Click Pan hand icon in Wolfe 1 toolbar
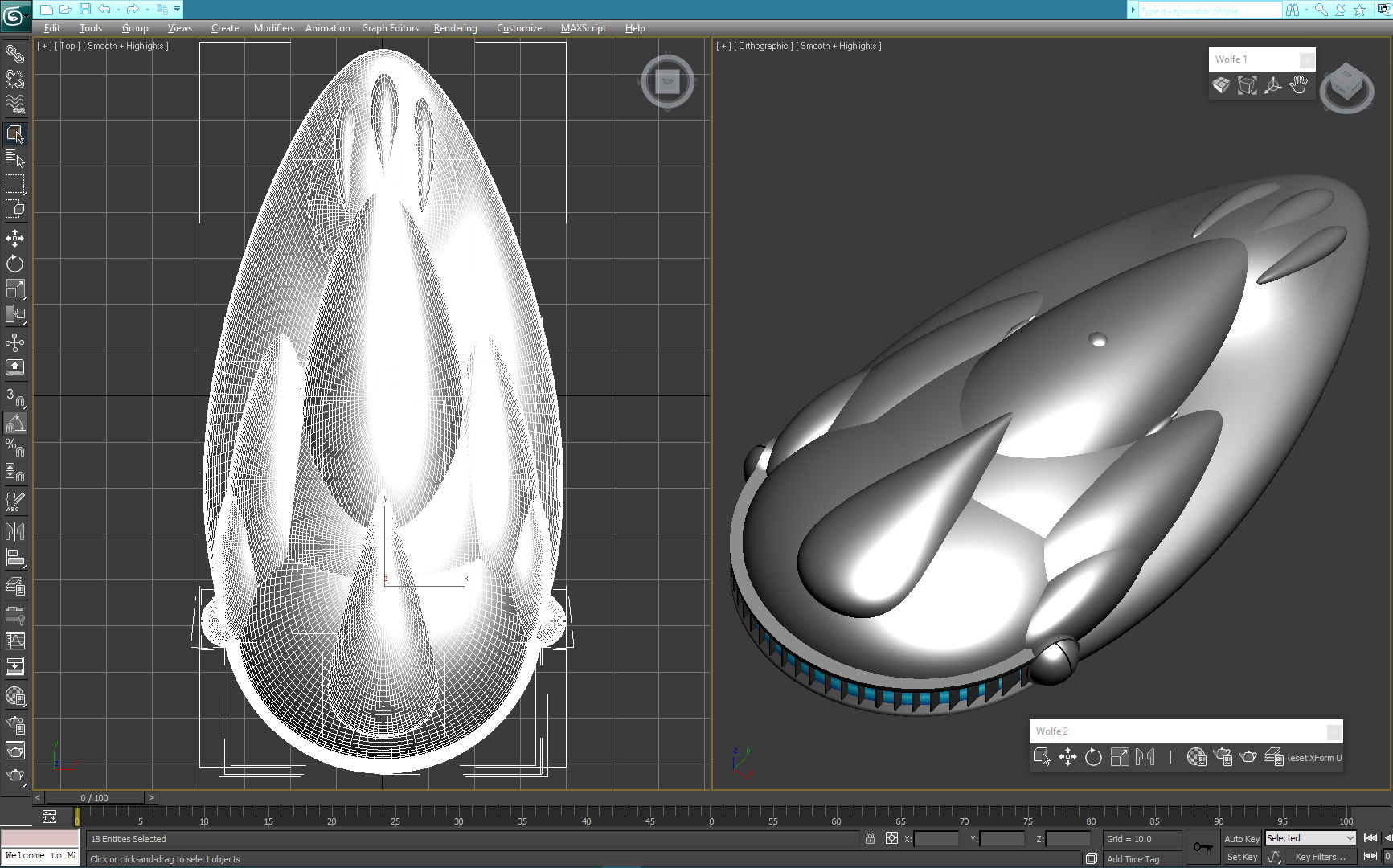Image resolution: width=1393 pixels, height=868 pixels. click(1299, 85)
